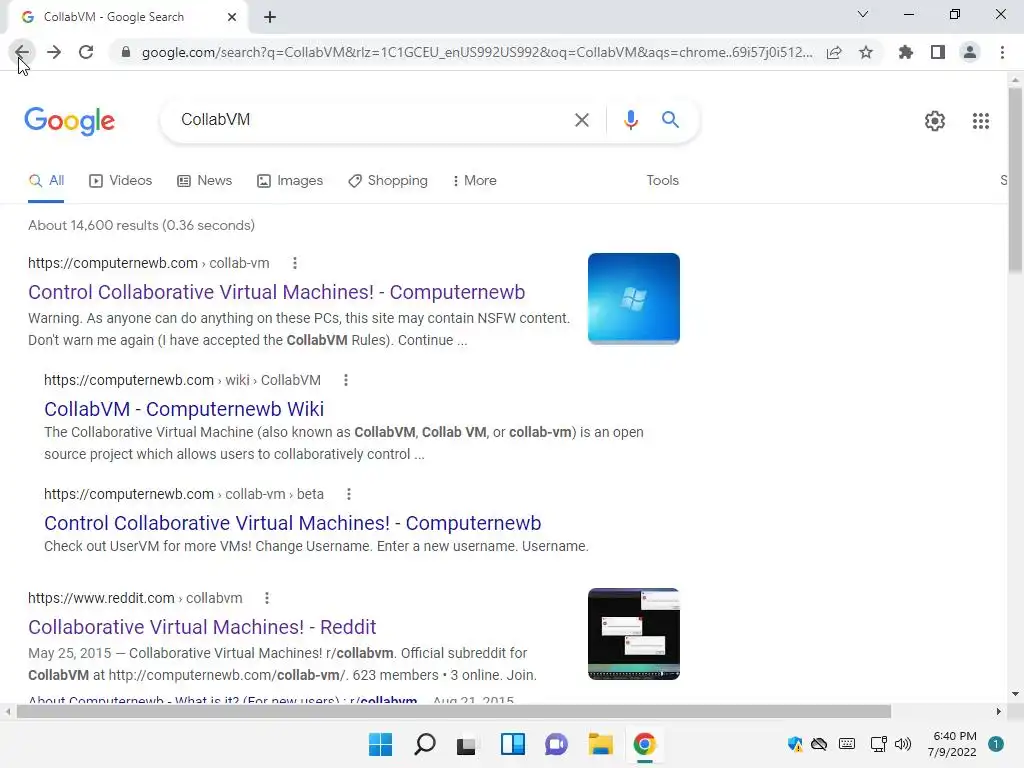1024x768 pixels.
Task: Open Chrome profile avatar
Action: tap(970, 52)
